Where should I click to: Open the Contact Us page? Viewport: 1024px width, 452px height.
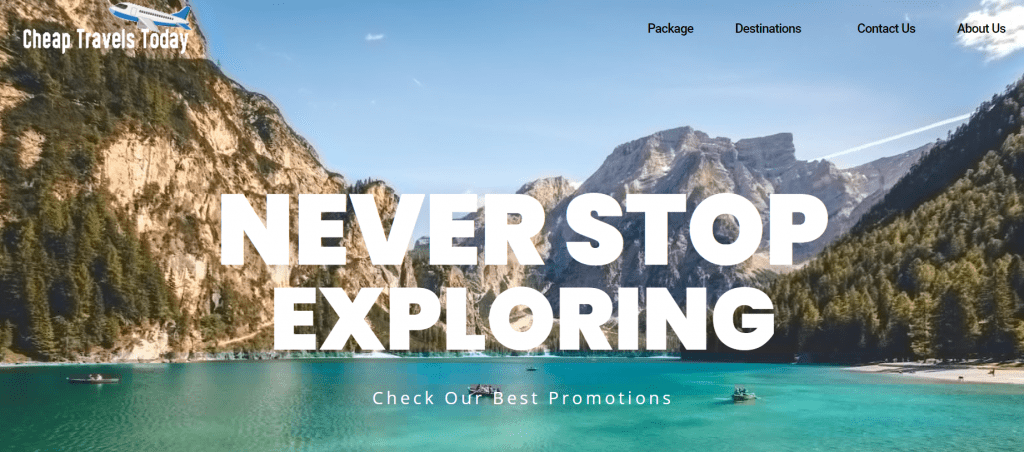[886, 29]
